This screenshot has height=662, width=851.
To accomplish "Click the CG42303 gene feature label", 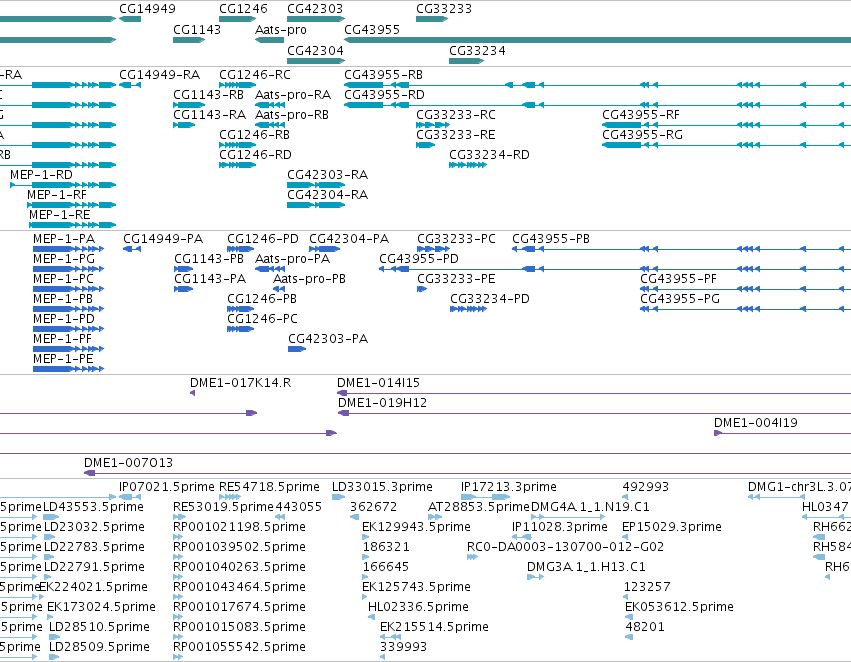I will point(315,9).
